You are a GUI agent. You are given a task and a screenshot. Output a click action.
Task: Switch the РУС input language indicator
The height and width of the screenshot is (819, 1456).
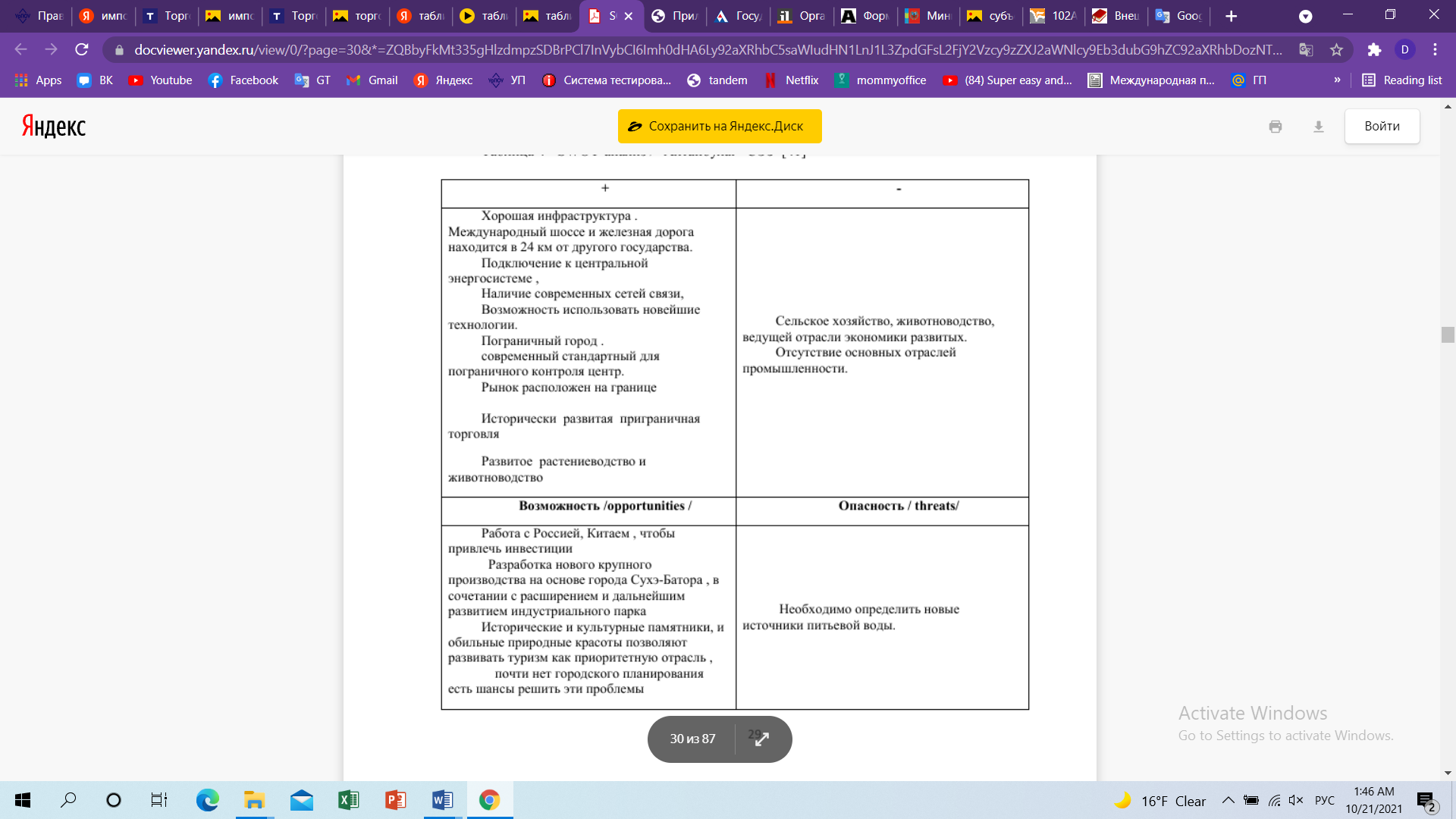click(x=1325, y=800)
